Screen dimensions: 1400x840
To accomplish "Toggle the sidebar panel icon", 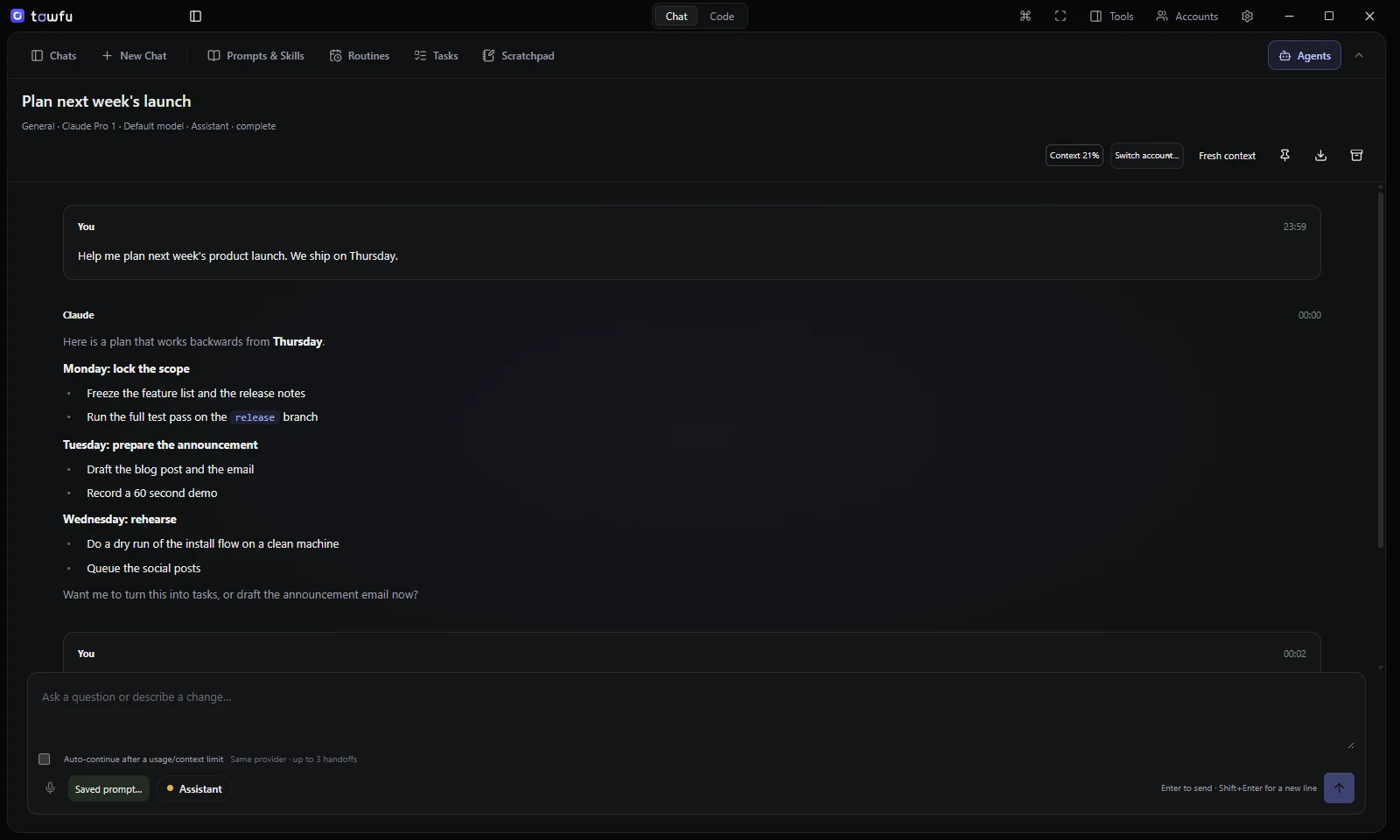I will pyautogui.click(x=196, y=16).
